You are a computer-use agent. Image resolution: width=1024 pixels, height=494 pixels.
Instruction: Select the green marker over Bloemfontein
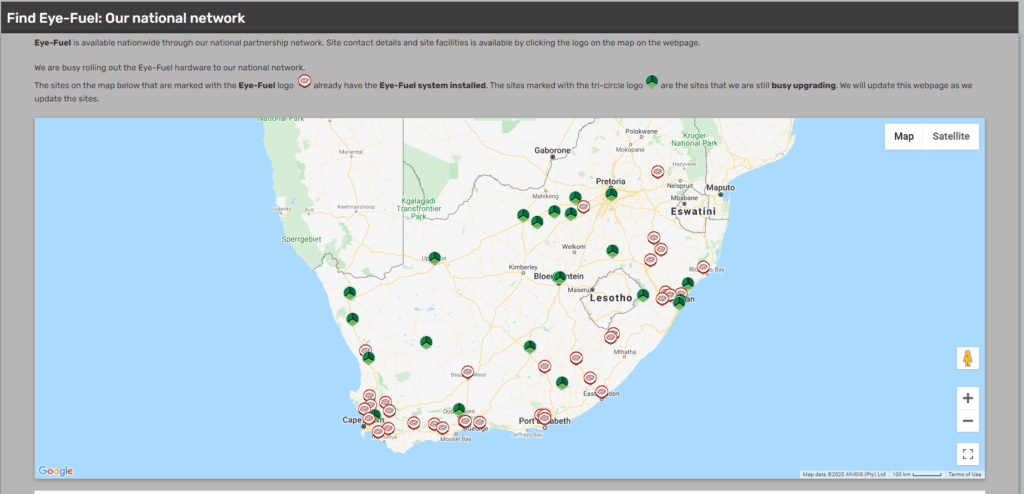tap(559, 278)
